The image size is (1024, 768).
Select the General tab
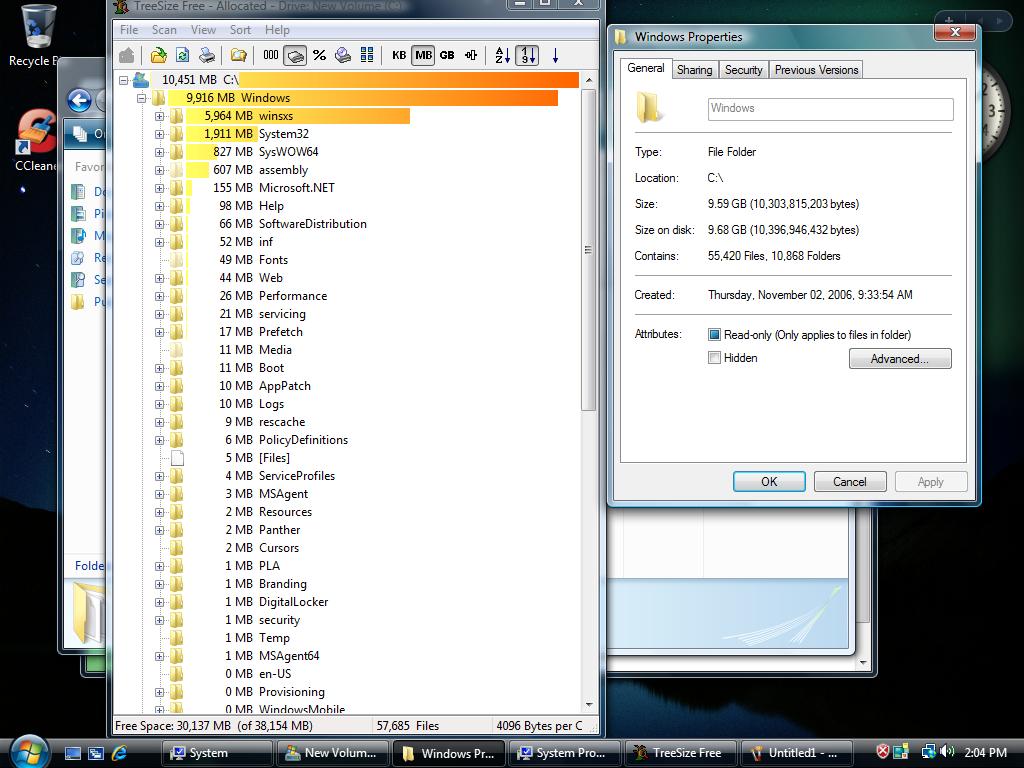pyautogui.click(x=646, y=68)
